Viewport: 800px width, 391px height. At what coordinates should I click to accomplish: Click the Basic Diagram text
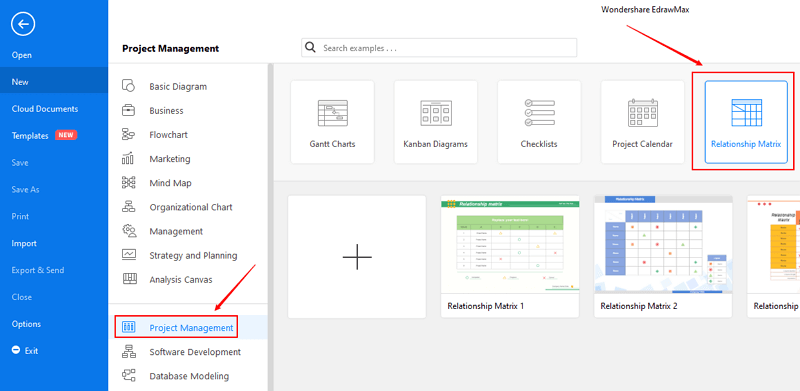tap(178, 86)
